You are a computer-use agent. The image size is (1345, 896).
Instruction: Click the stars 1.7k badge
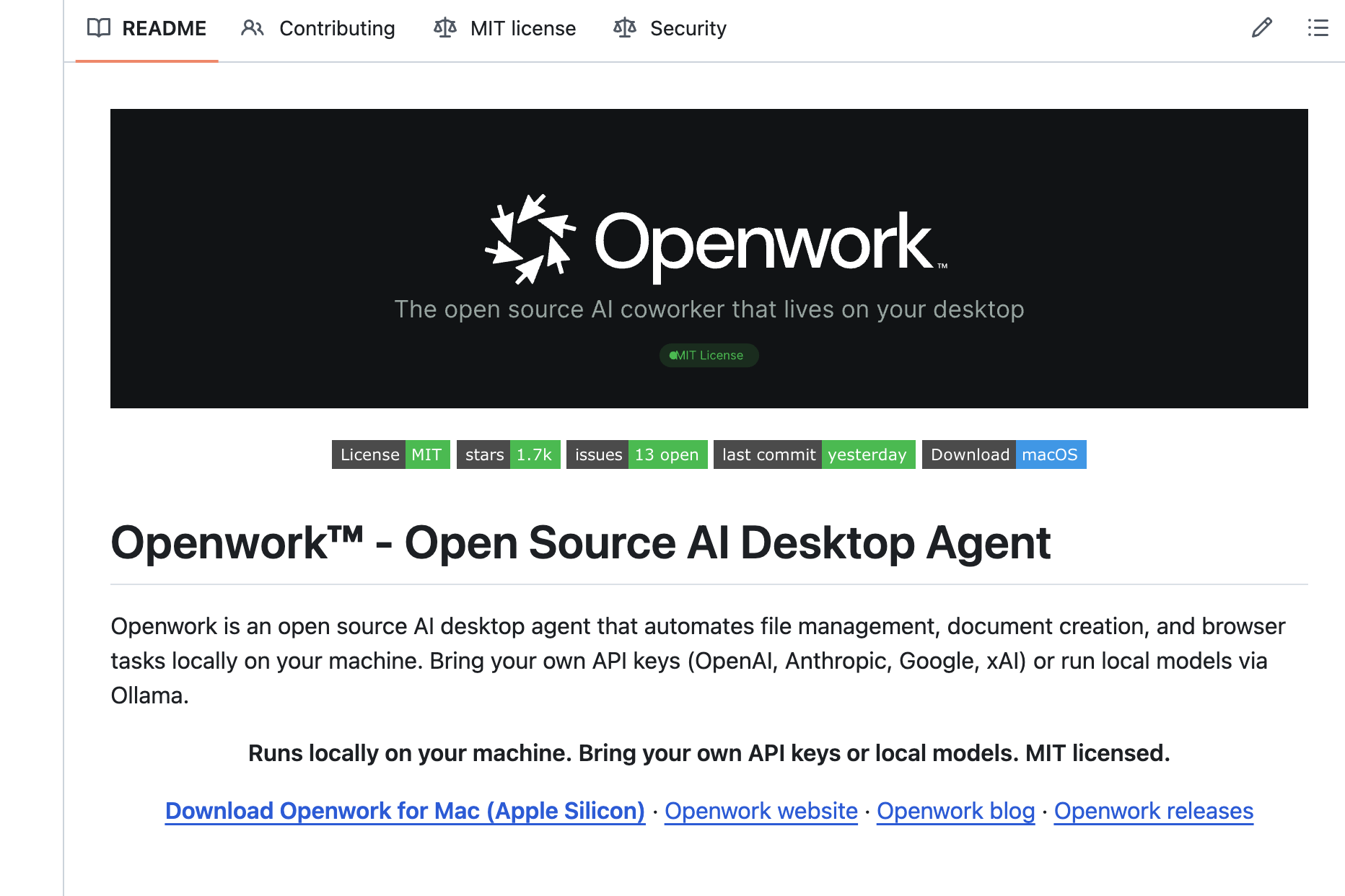click(x=508, y=454)
